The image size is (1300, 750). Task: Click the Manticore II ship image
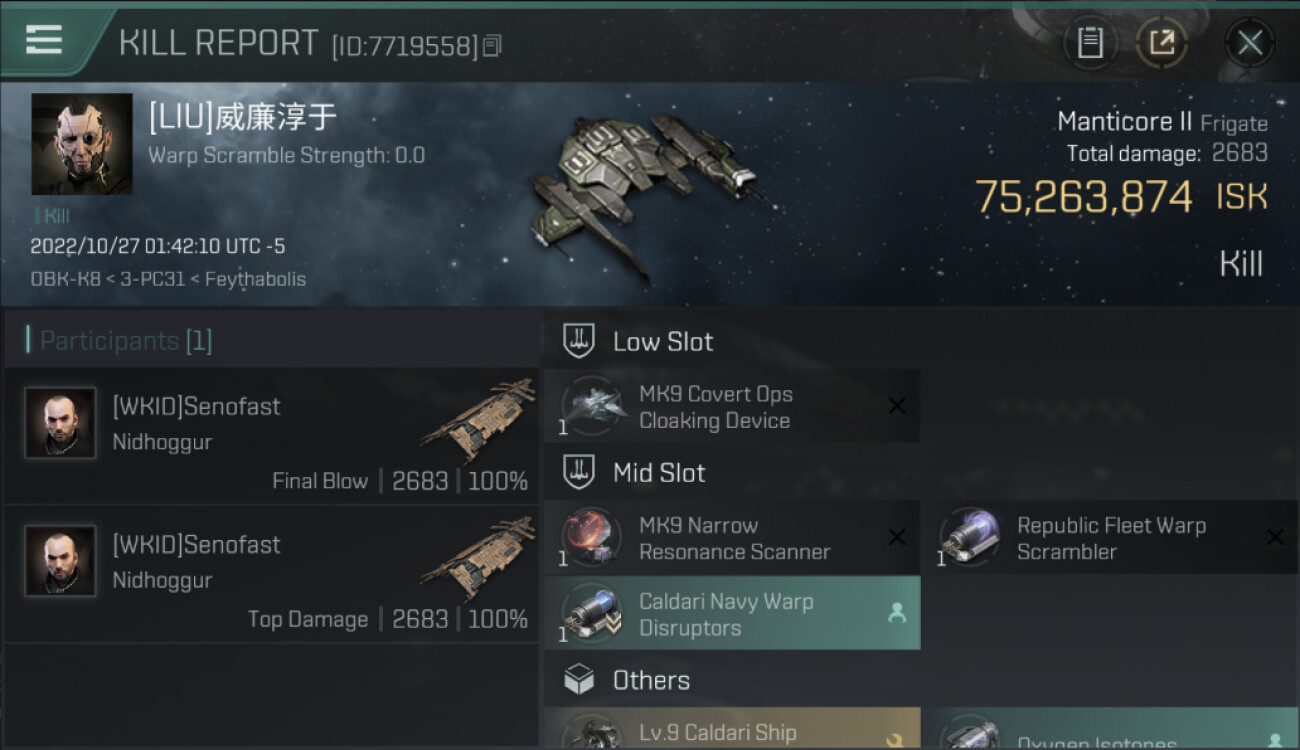(646, 192)
